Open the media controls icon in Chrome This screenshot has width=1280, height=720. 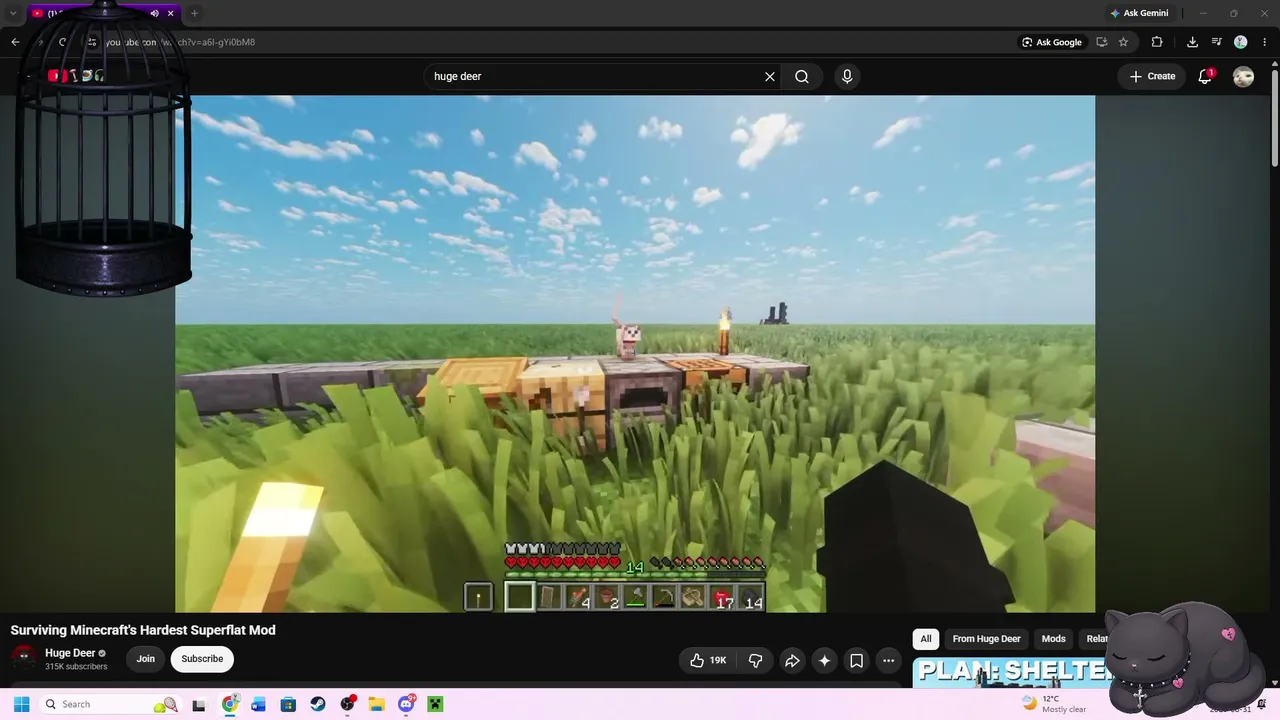(x=1216, y=42)
